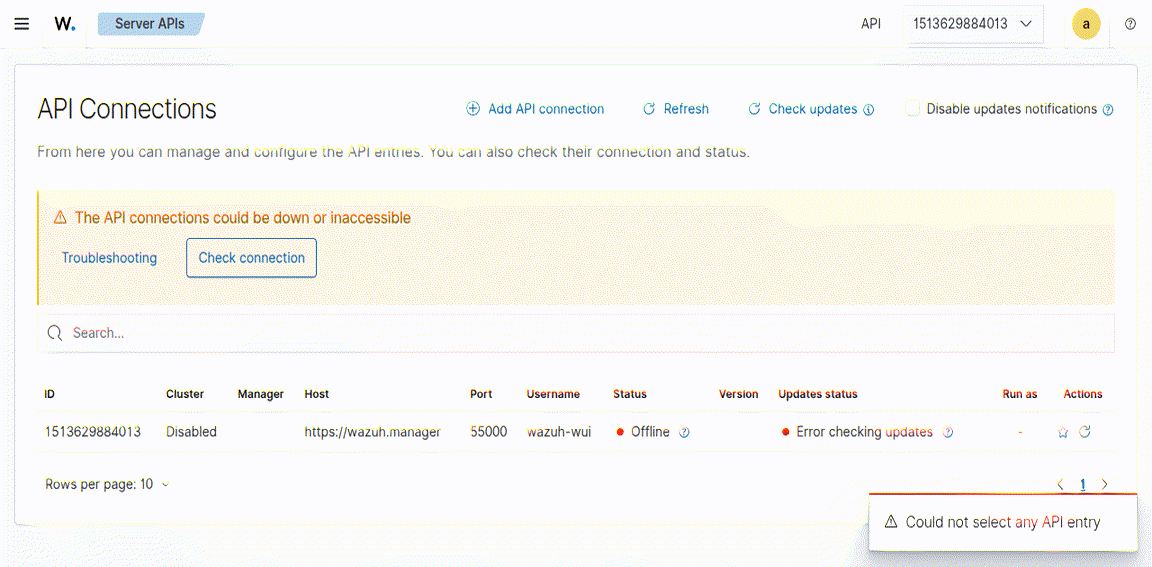Click port value 55000
The width and height of the screenshot is (1152, 567).
pos(489,432)
